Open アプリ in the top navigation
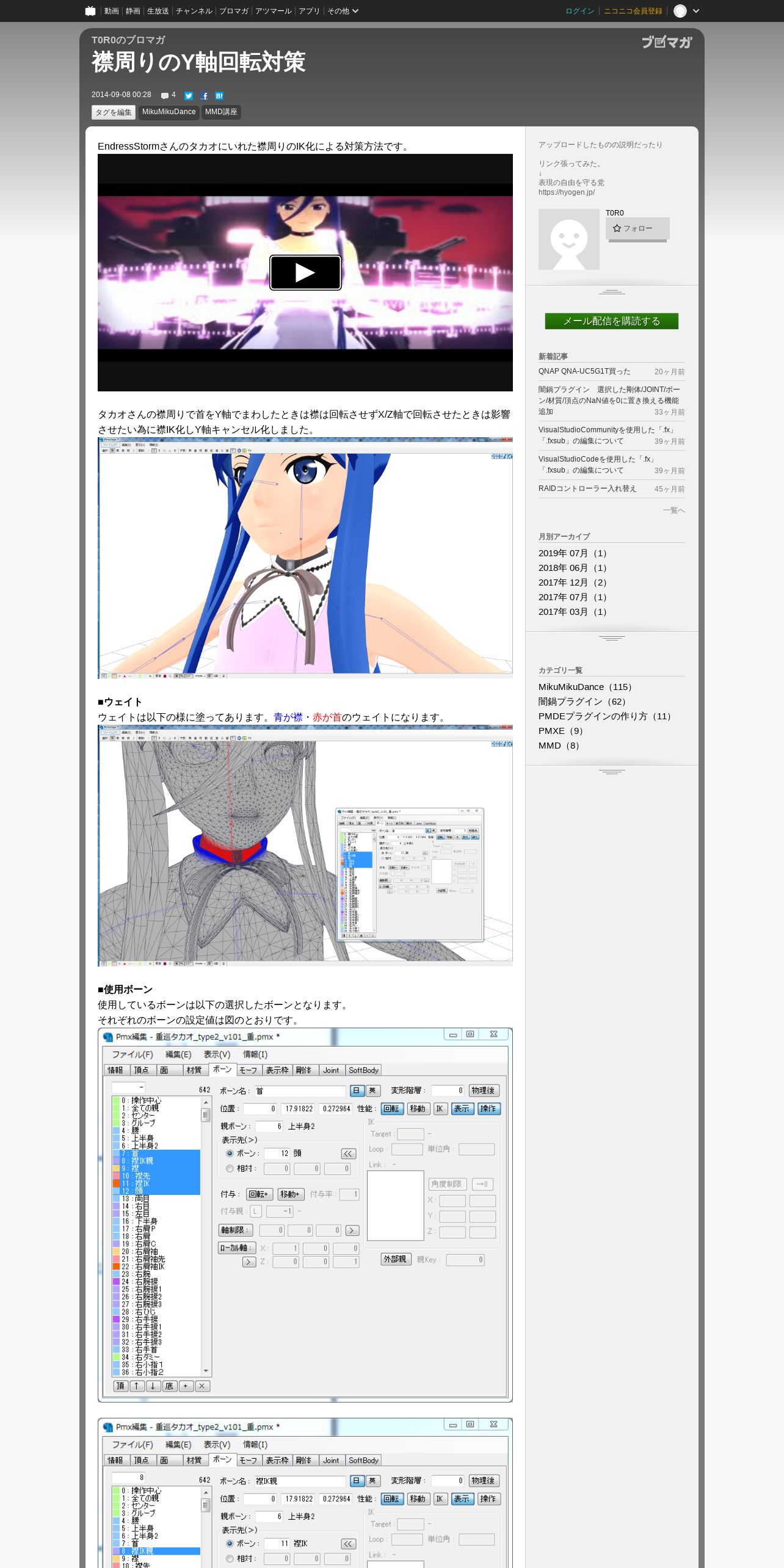Screen dimensions: 784x1568 tap(309, 11)
